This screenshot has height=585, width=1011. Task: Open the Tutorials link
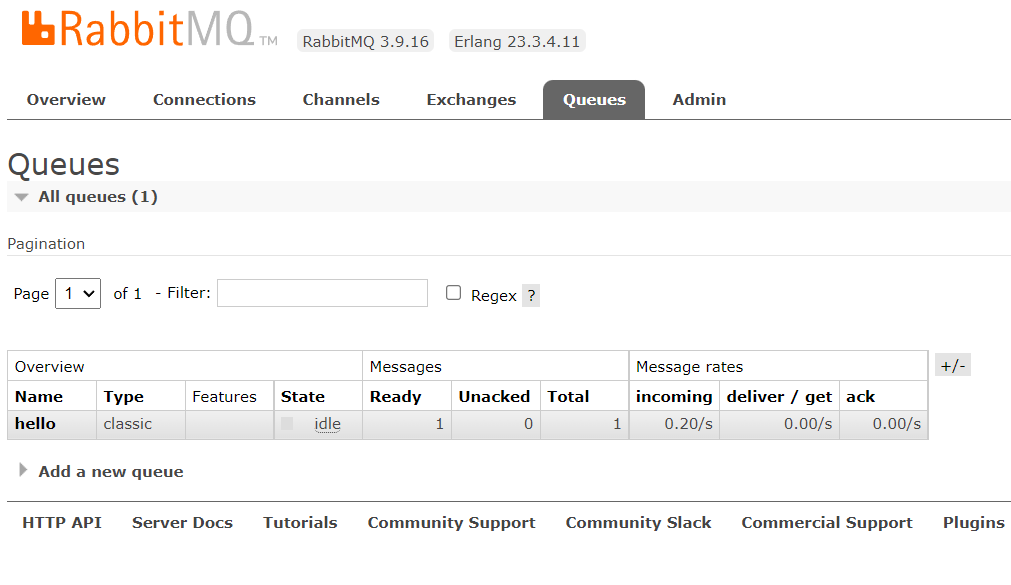coord(300,522)
